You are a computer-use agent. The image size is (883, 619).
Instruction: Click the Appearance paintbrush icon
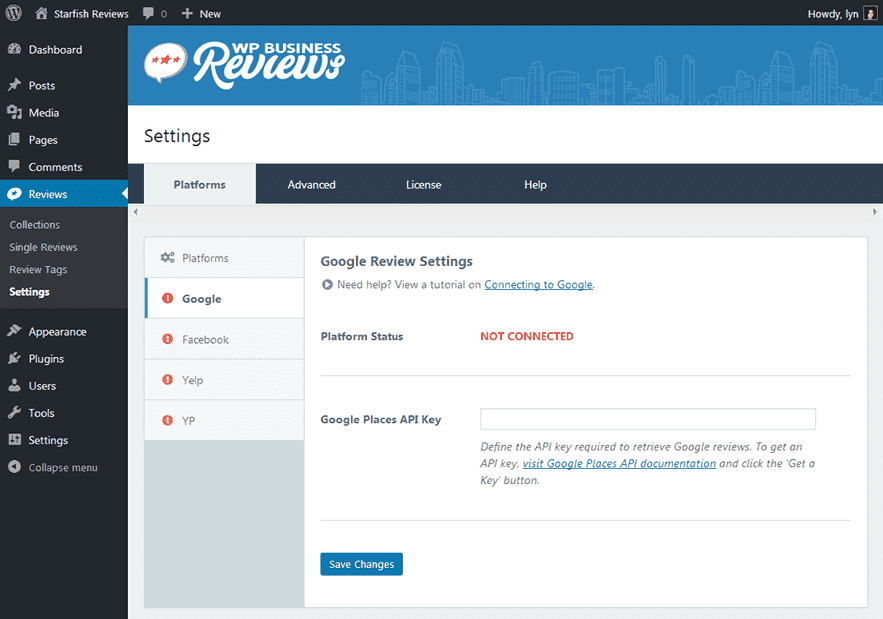(x=15, y=331)
